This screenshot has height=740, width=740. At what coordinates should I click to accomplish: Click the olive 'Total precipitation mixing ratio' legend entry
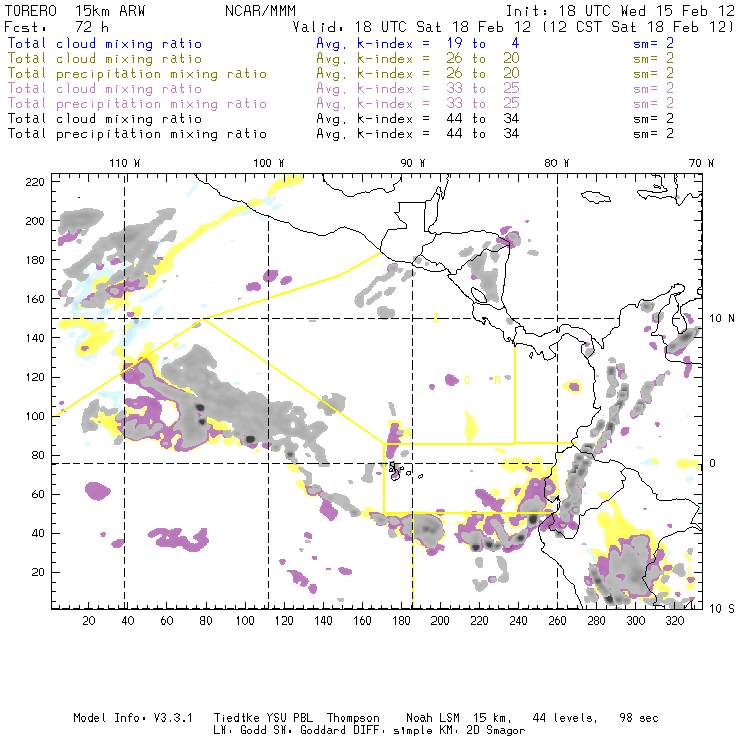(137, 74)
